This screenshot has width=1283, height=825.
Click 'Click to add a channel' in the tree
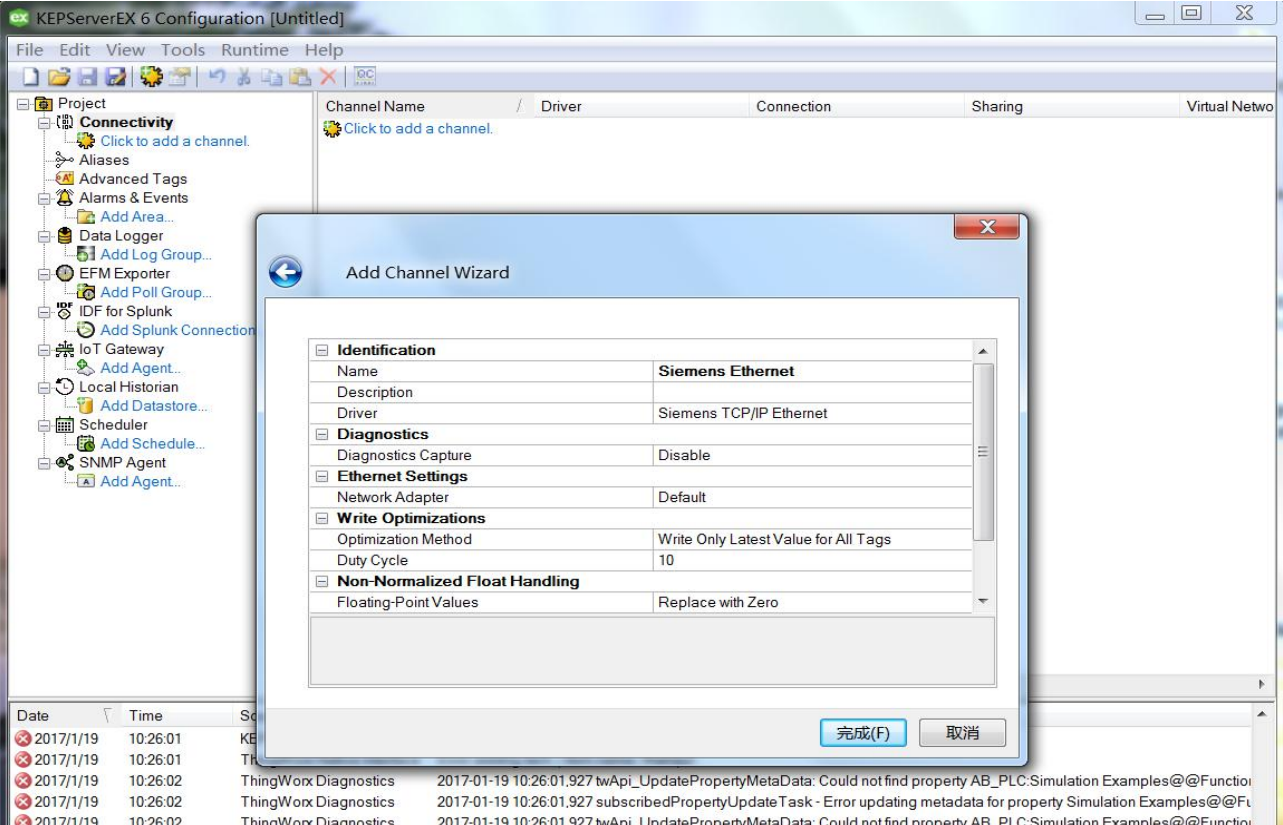[175, 141]
